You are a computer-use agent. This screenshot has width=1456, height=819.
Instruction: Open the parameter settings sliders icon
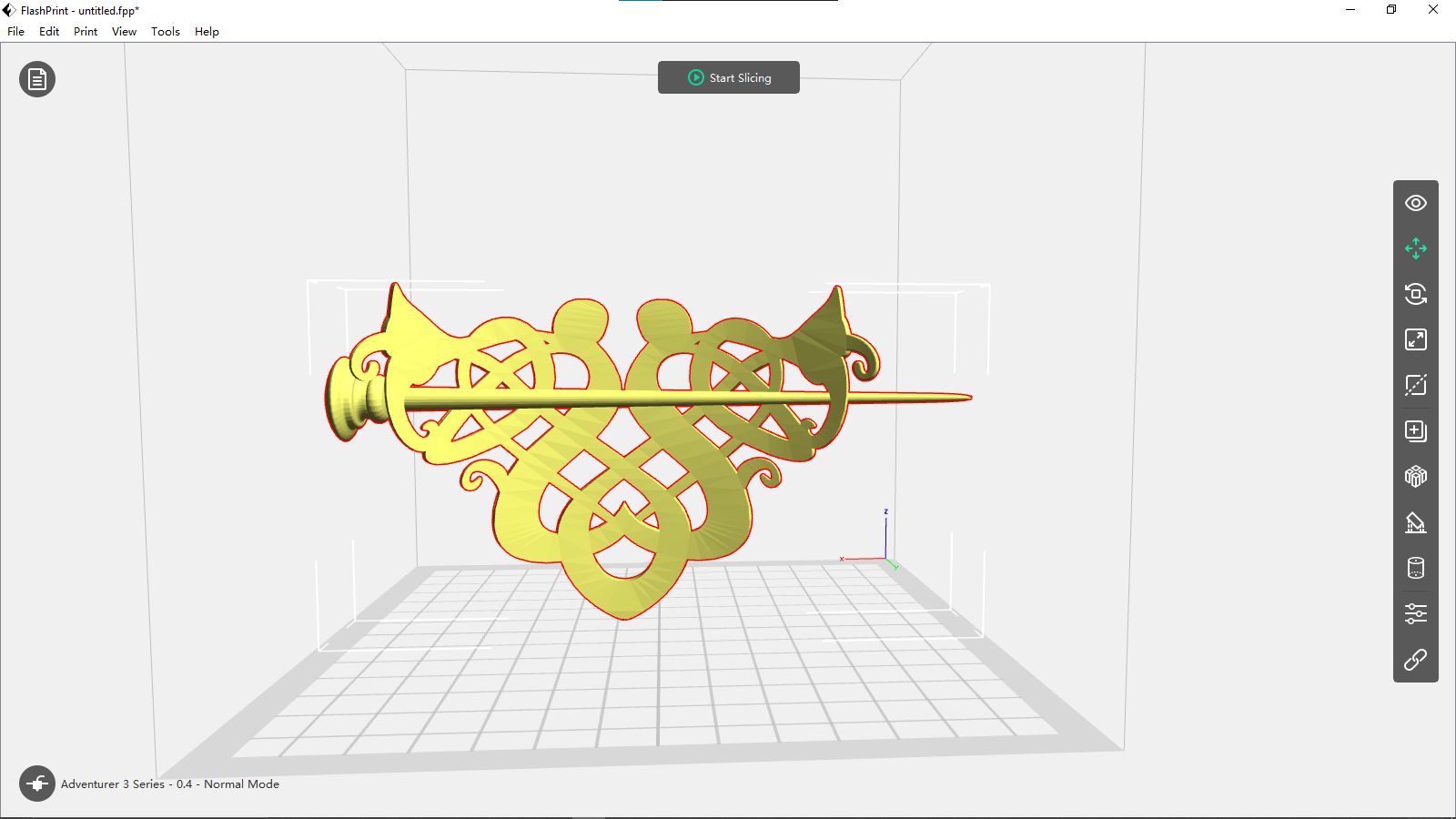[1416, 612]
